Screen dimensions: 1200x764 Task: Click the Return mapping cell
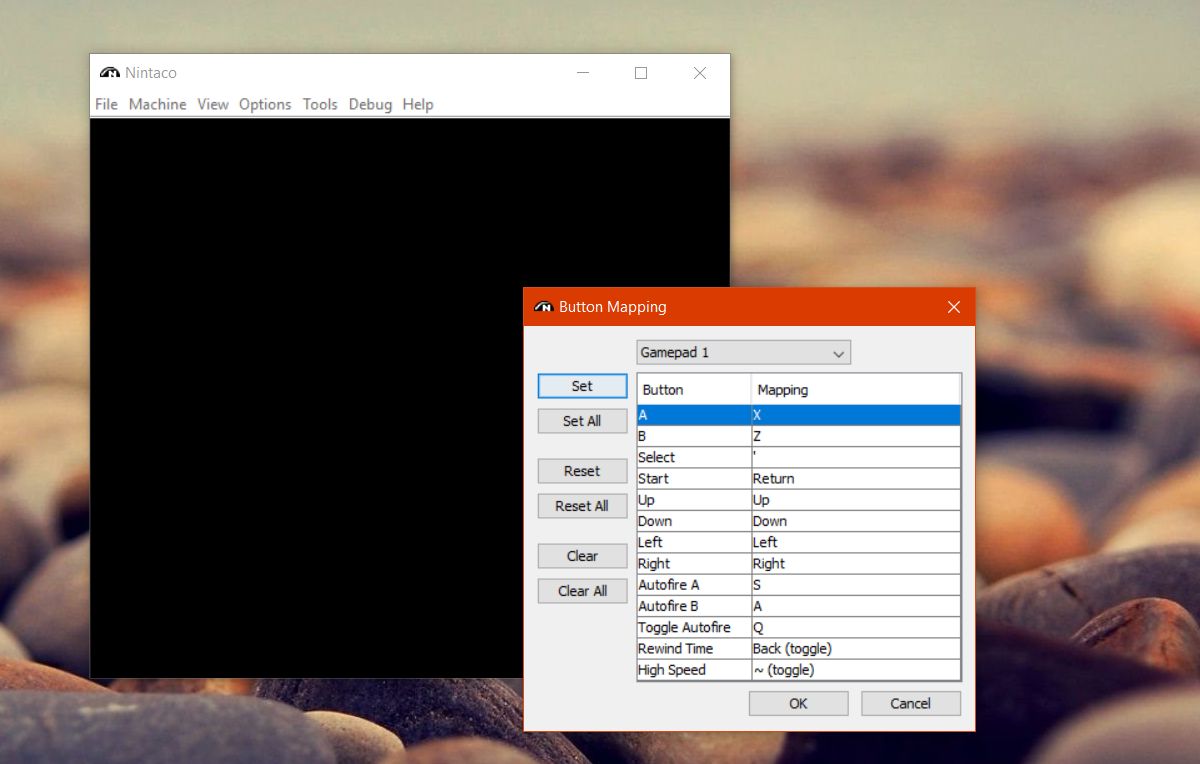[x=856, y=478]
